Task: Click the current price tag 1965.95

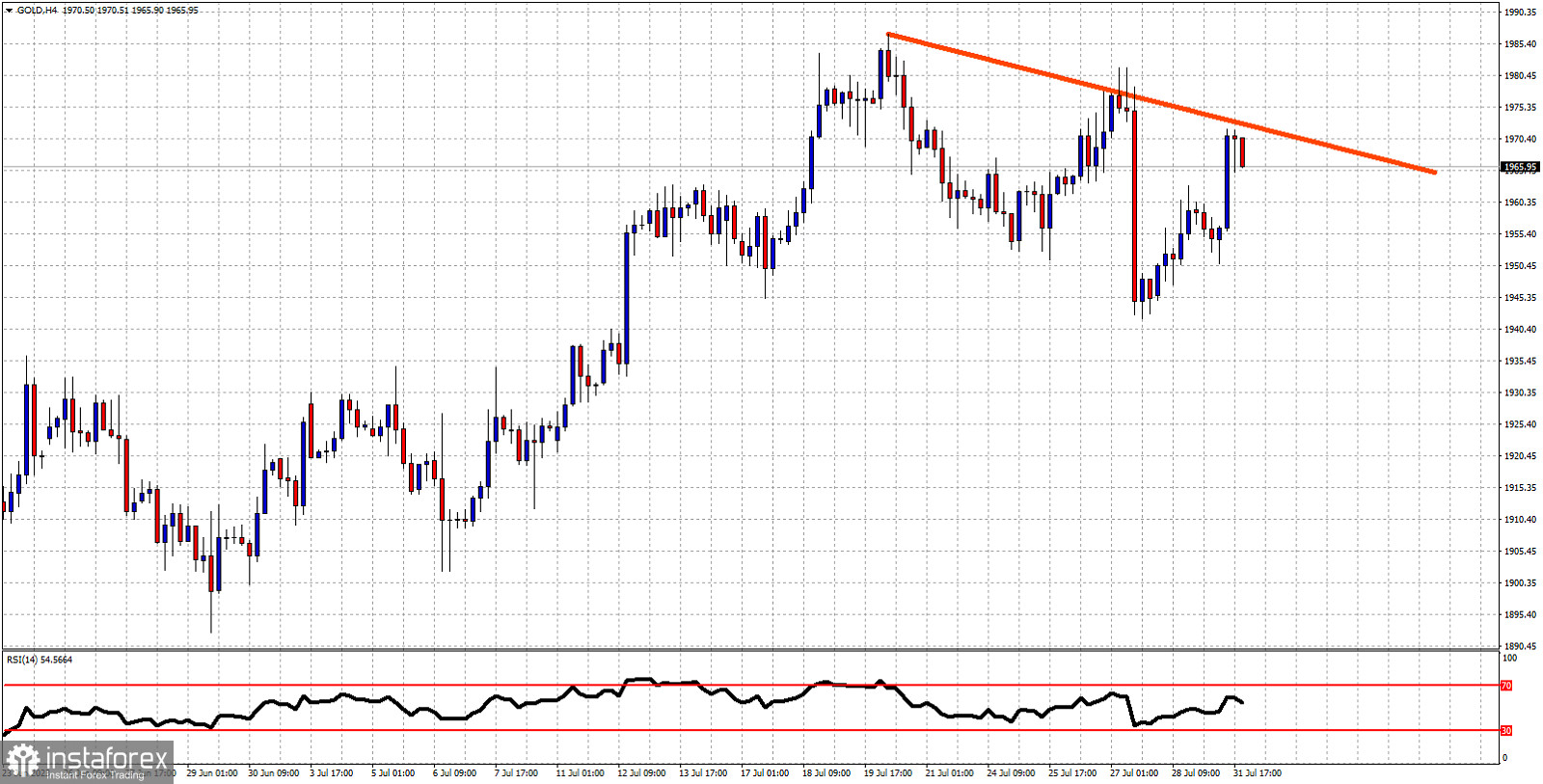Action: pos(1520,167)
